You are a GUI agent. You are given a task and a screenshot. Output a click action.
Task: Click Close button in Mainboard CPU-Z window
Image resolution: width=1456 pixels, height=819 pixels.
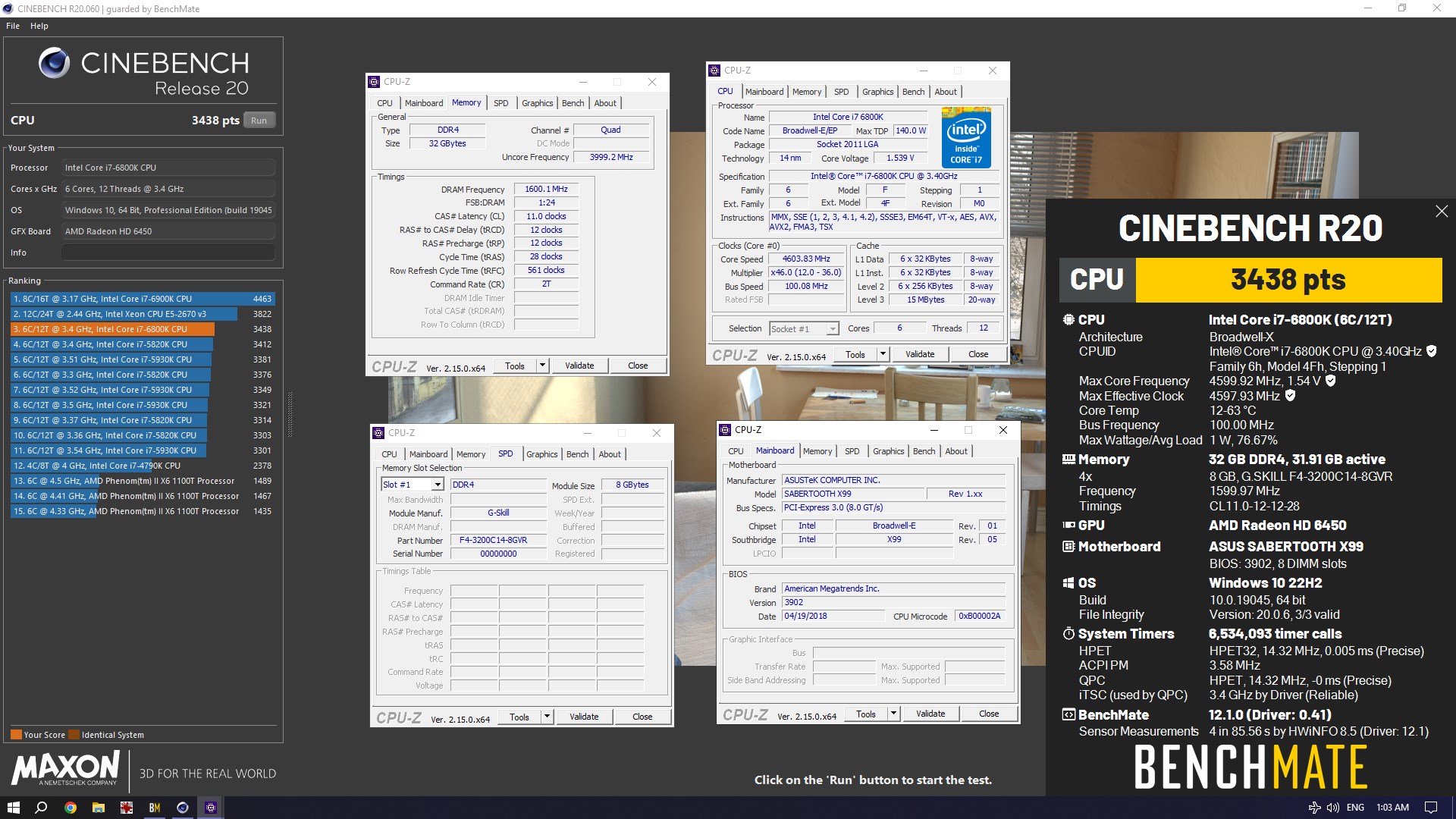(x=989, y=714)
